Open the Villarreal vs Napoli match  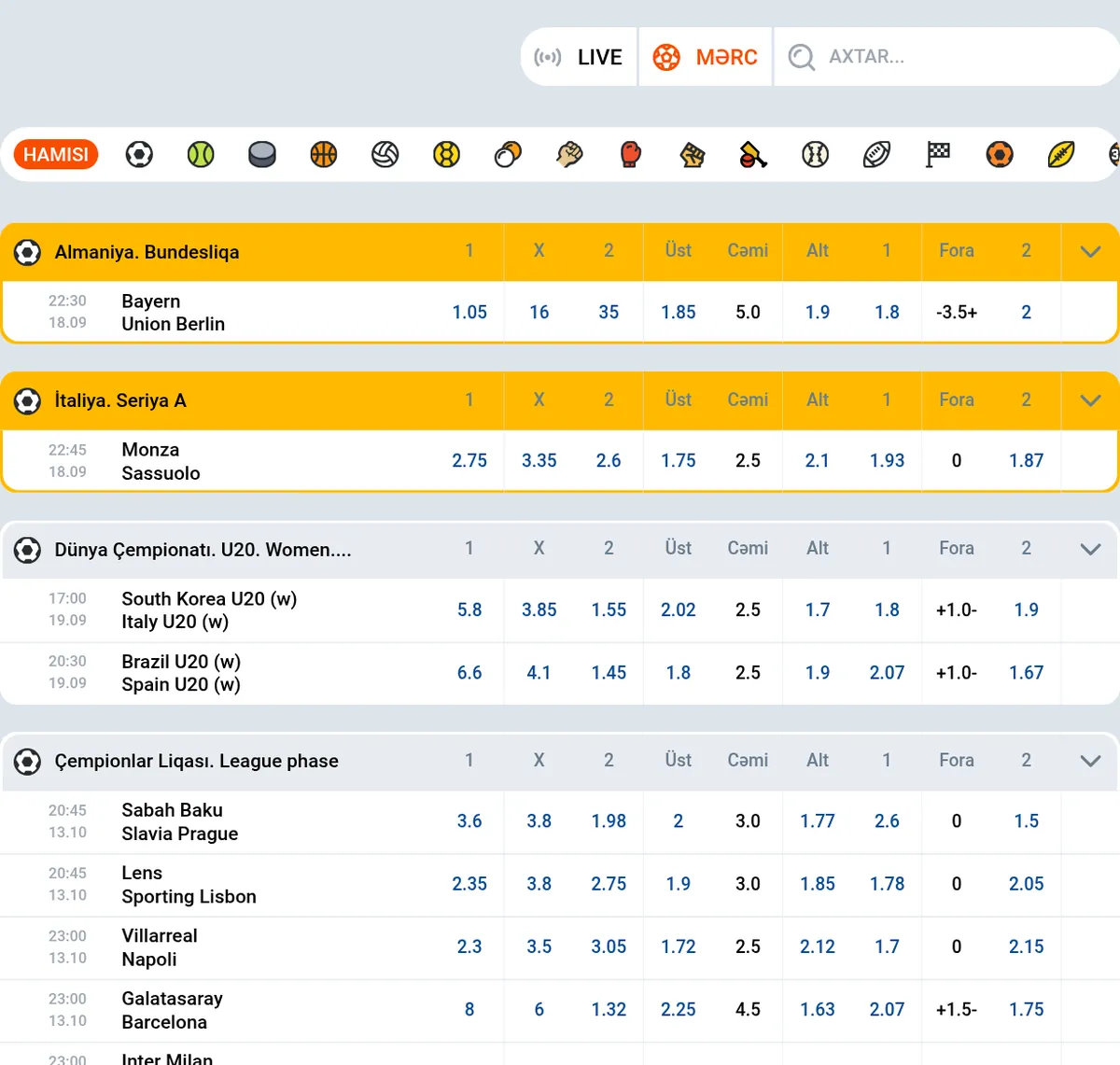click(x=159, y=947)
